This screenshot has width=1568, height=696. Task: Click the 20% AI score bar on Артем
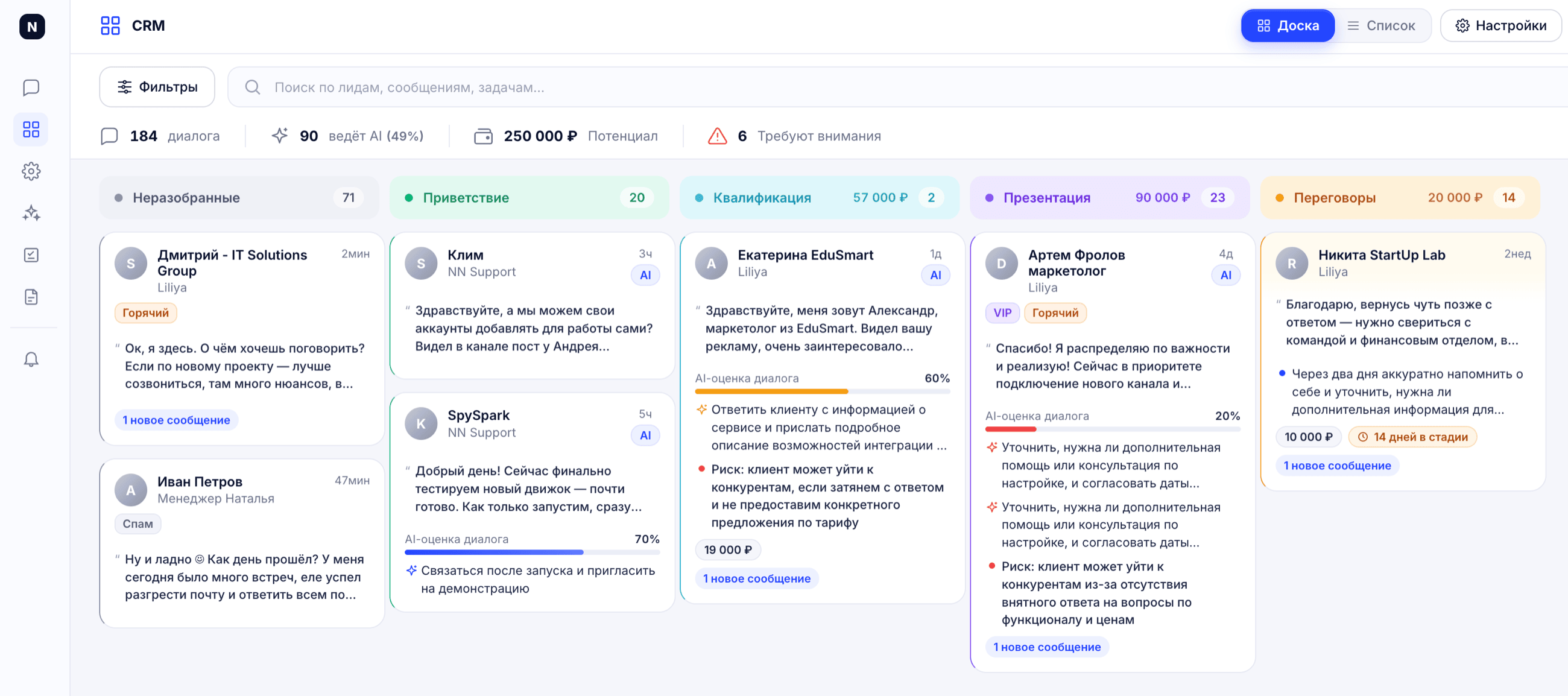(x=1113, y=429)
